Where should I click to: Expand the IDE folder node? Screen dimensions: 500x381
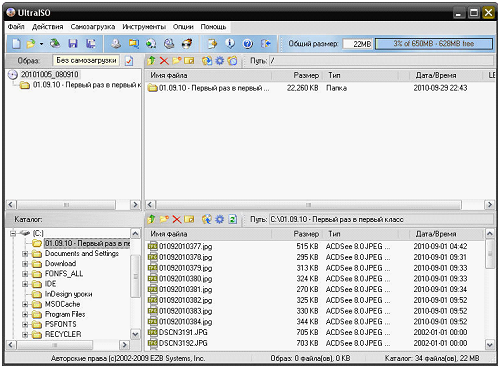pyautogui.click(x=25, y=284)
